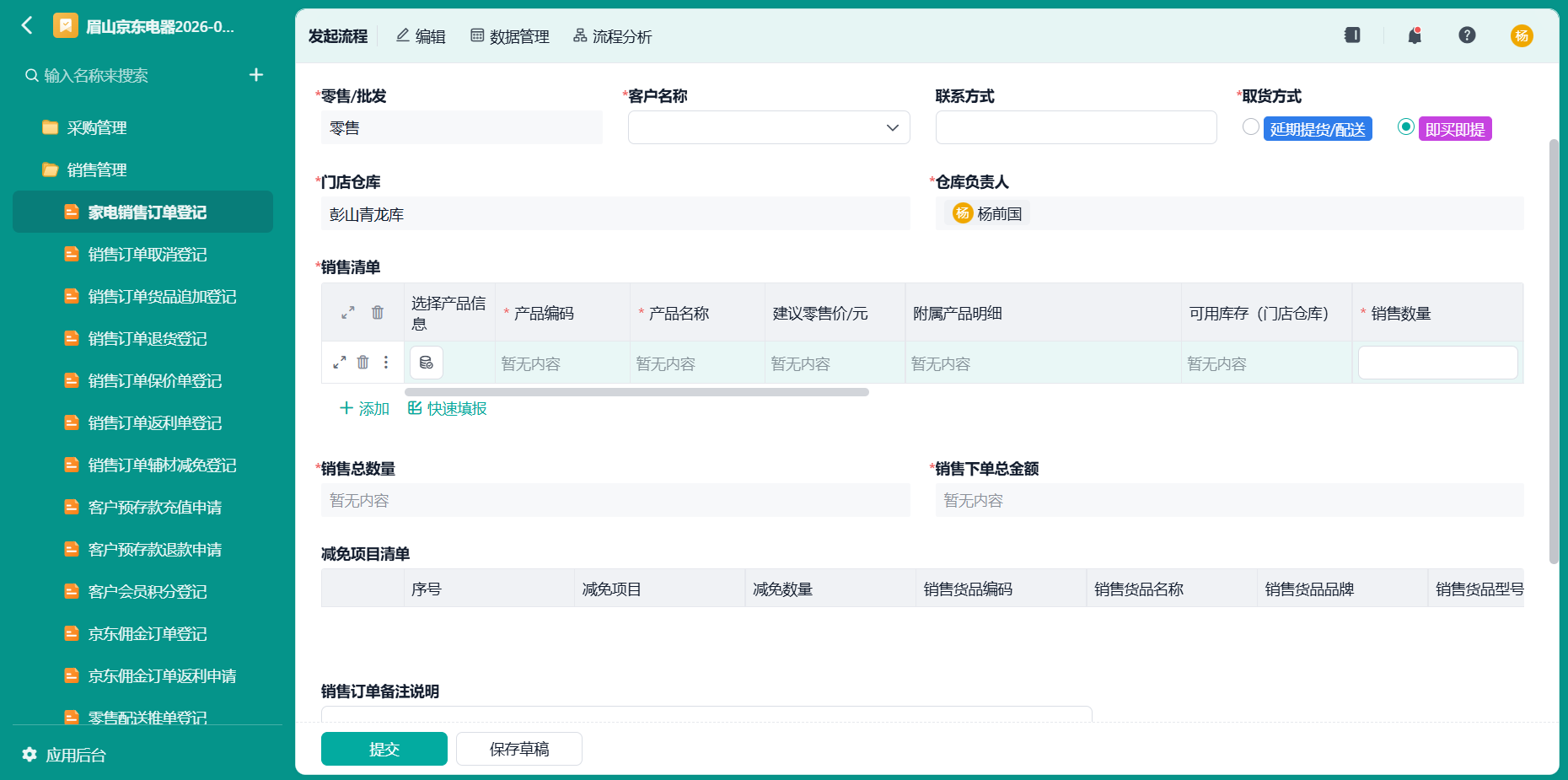Delete all rows trash icon in header
The image size is (1568, 780).
click(378, 313)
